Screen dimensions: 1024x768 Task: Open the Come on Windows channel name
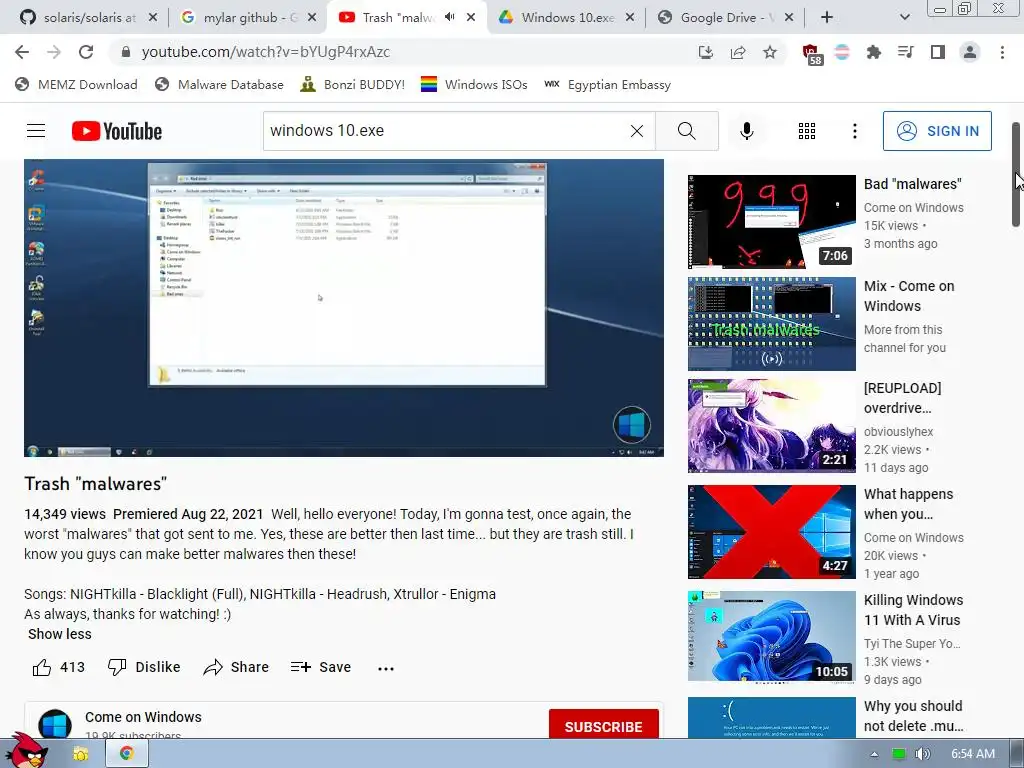click(143, 717)
